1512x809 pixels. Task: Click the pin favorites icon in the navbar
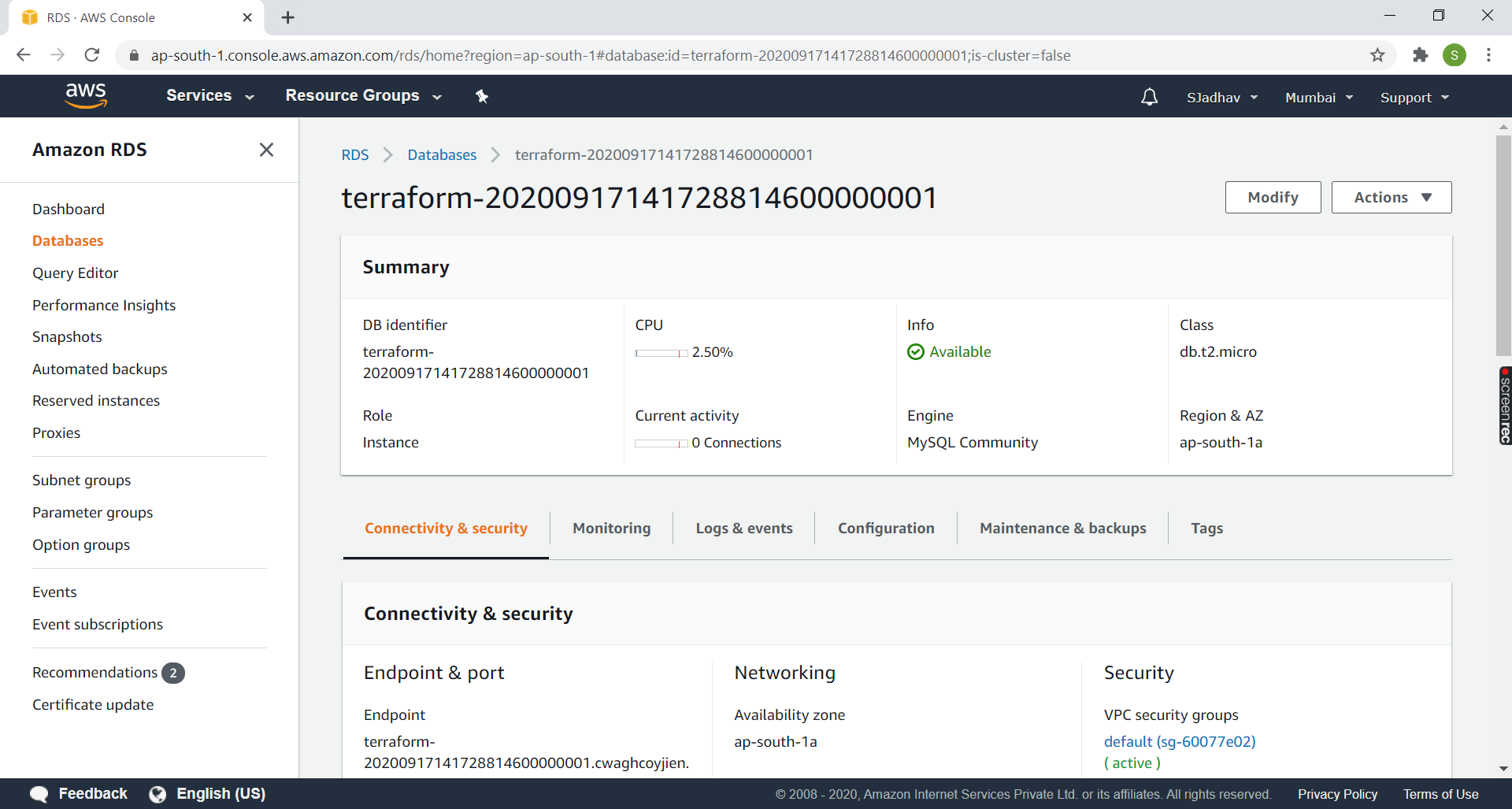482,96
